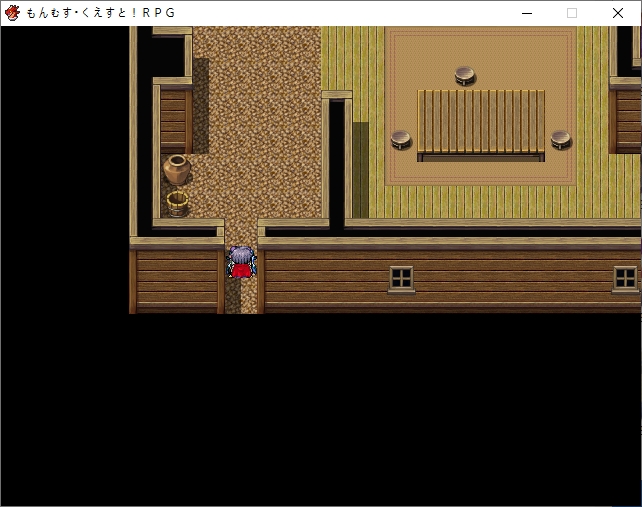Close the もんむす・くえすと！RPG window
The width and height of the screenshot is (642, 507).
[x=618, y=13]
